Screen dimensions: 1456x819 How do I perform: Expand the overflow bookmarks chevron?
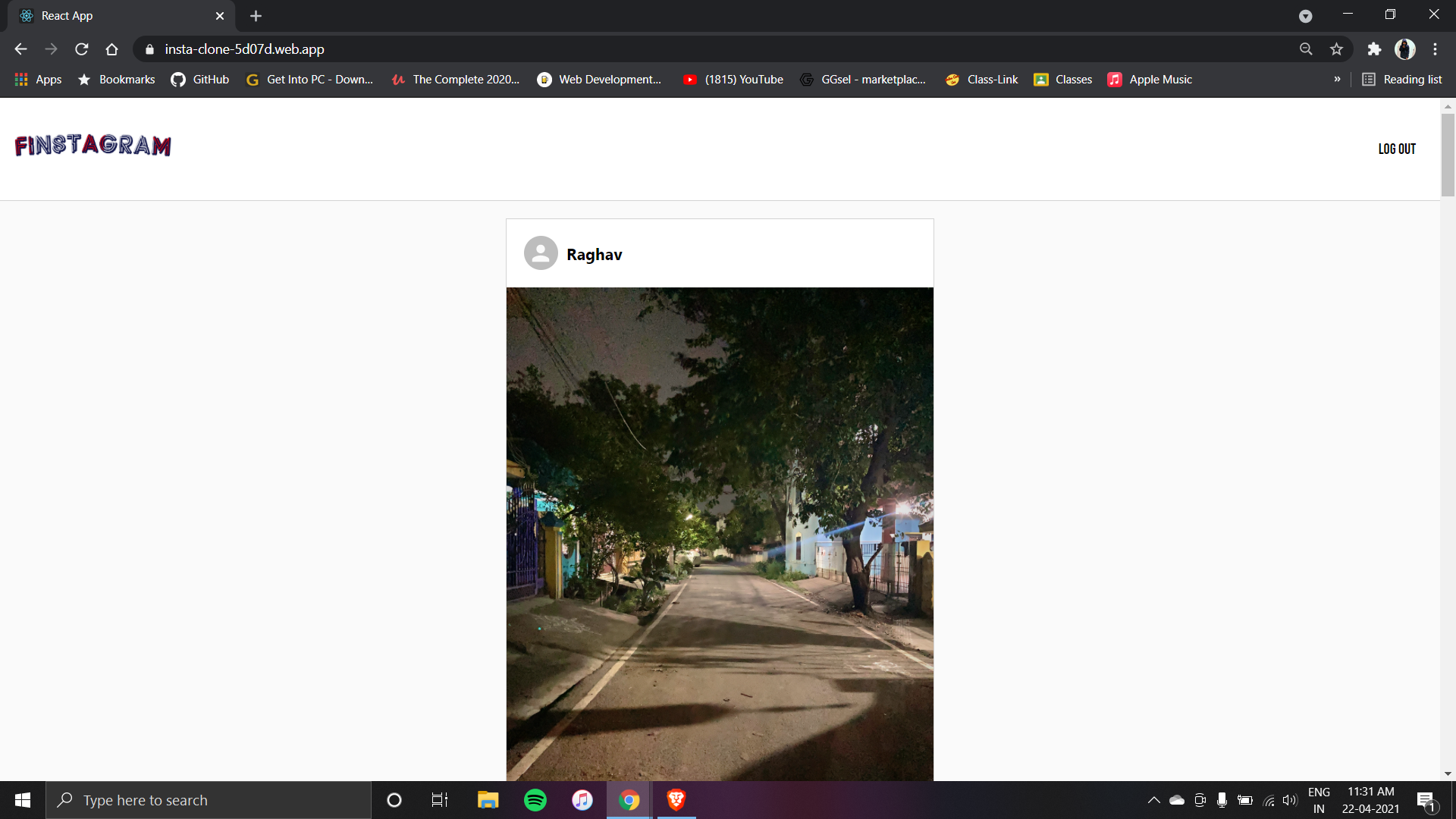(1338, 79)
